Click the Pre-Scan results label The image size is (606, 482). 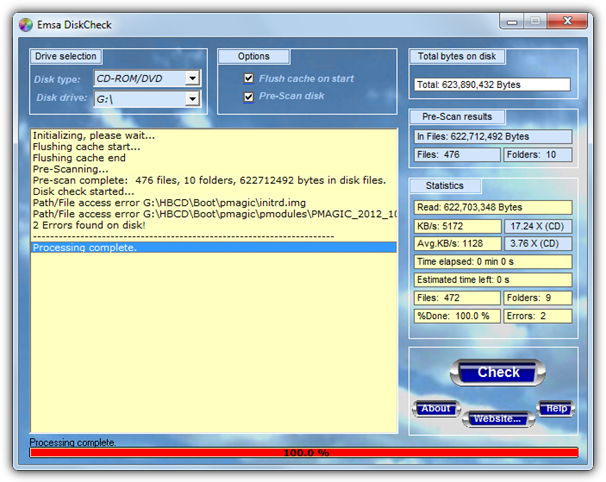click(457, 117)
